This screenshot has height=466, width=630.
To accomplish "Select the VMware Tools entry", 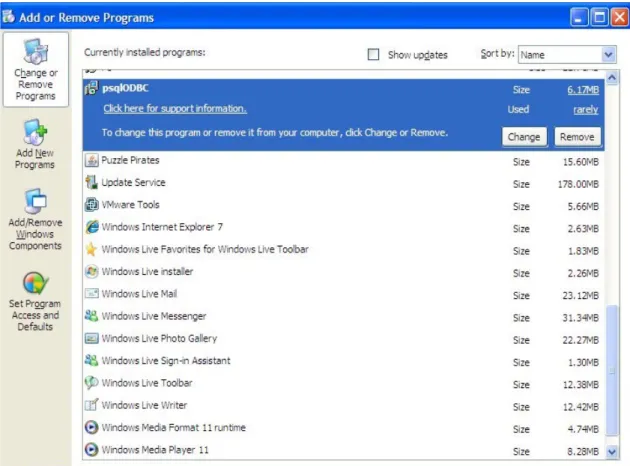I will point(344,205).
